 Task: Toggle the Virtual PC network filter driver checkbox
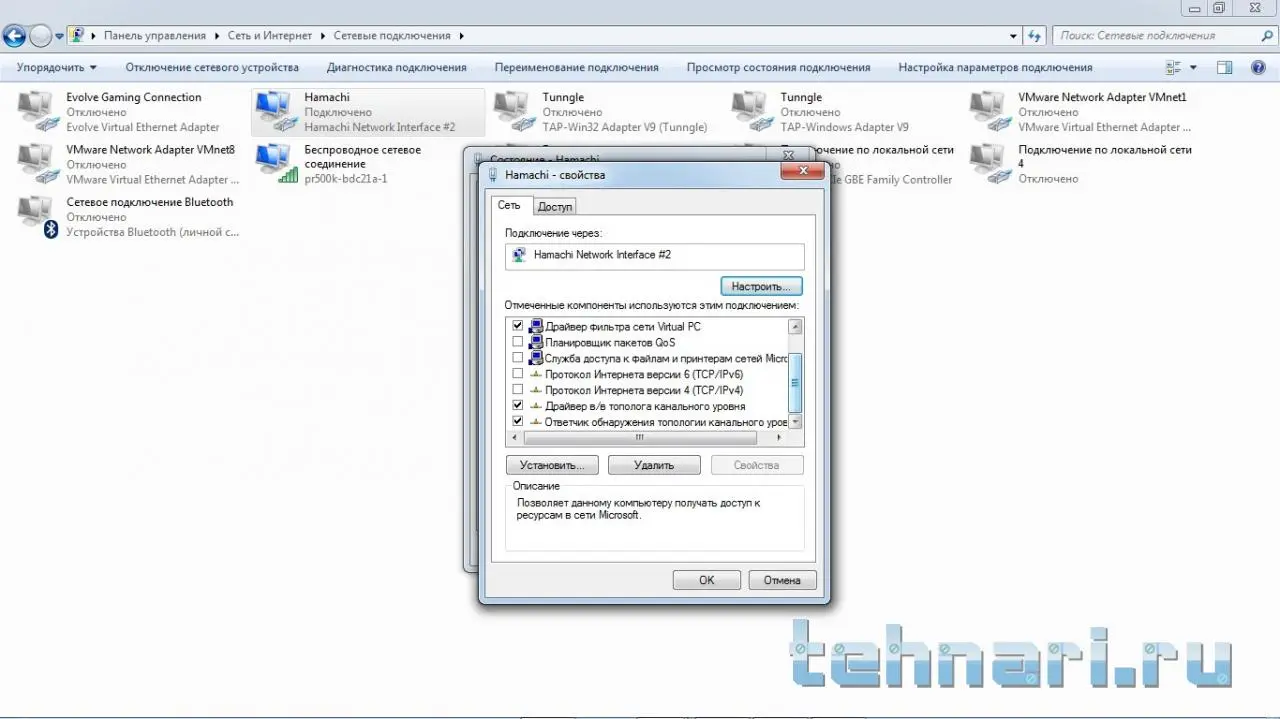click(x=518, y=327)
